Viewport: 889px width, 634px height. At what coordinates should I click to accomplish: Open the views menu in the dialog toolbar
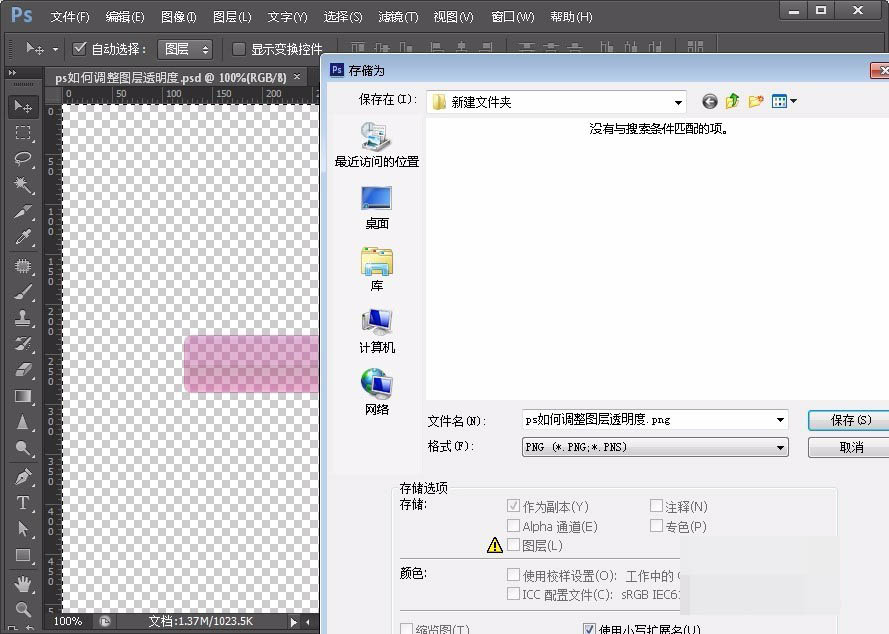point(782,101)
